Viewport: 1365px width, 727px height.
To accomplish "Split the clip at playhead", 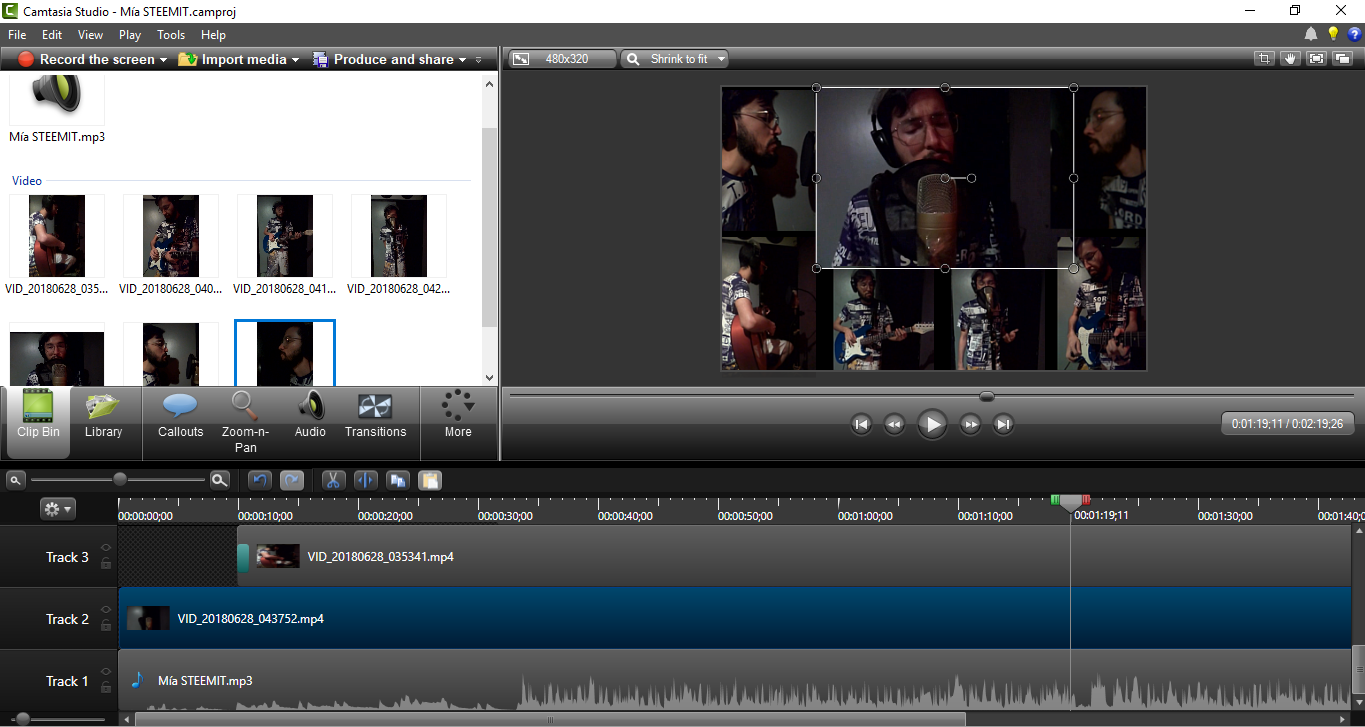I will pos(365,480).
